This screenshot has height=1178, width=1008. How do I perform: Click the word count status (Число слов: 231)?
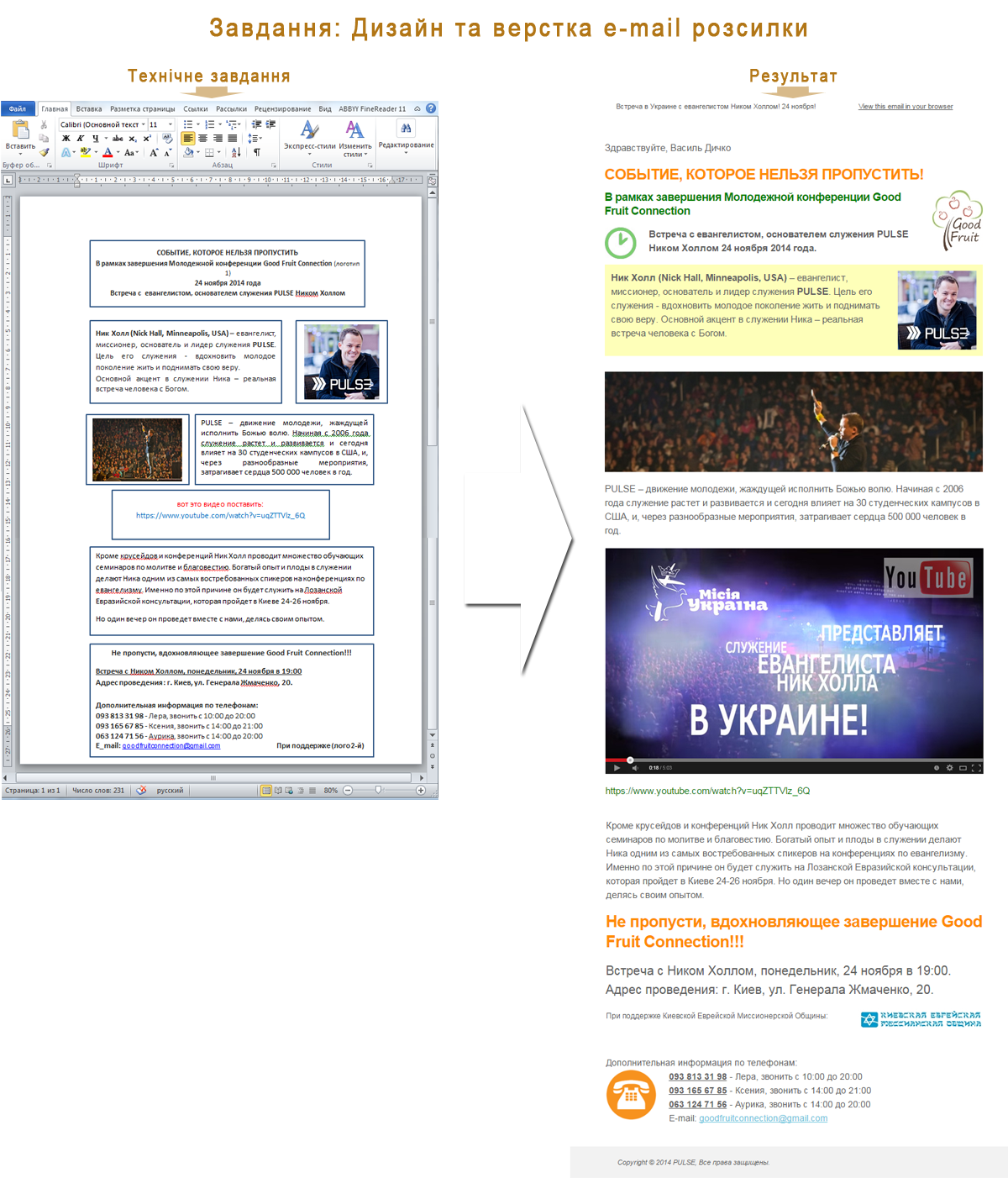click(98, 790)
